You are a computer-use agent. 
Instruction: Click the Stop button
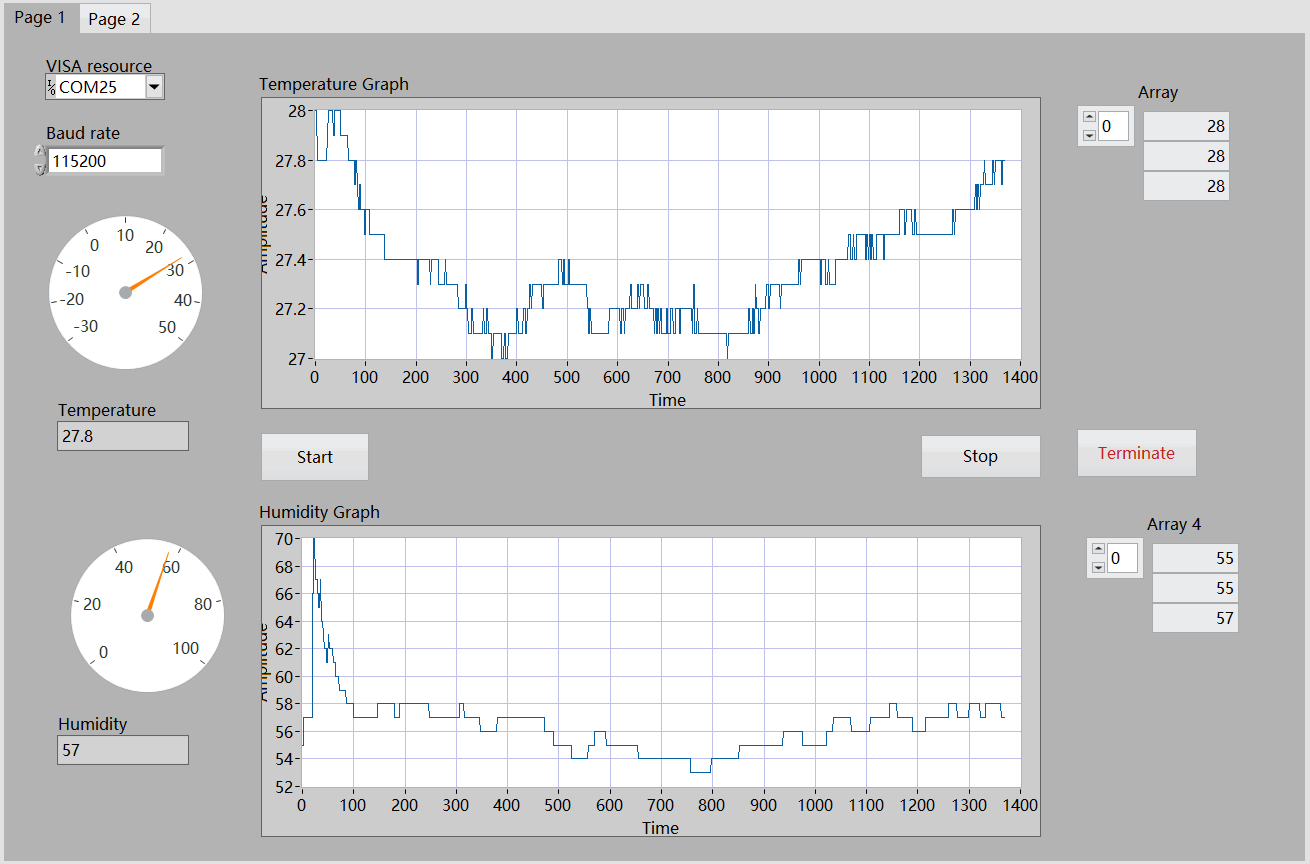click(980, 456)
